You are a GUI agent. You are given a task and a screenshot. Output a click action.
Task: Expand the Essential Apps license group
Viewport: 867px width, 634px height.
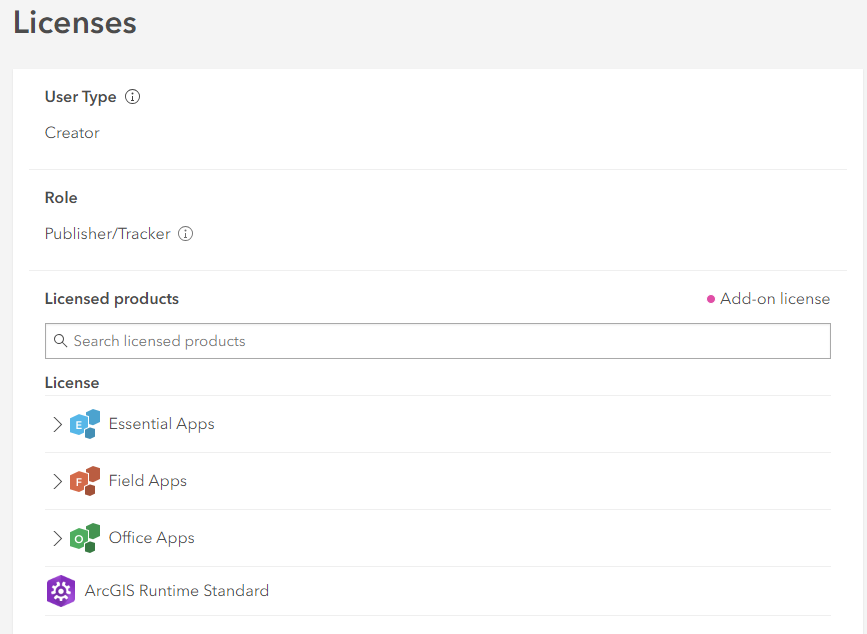click(x=58, y=424)
